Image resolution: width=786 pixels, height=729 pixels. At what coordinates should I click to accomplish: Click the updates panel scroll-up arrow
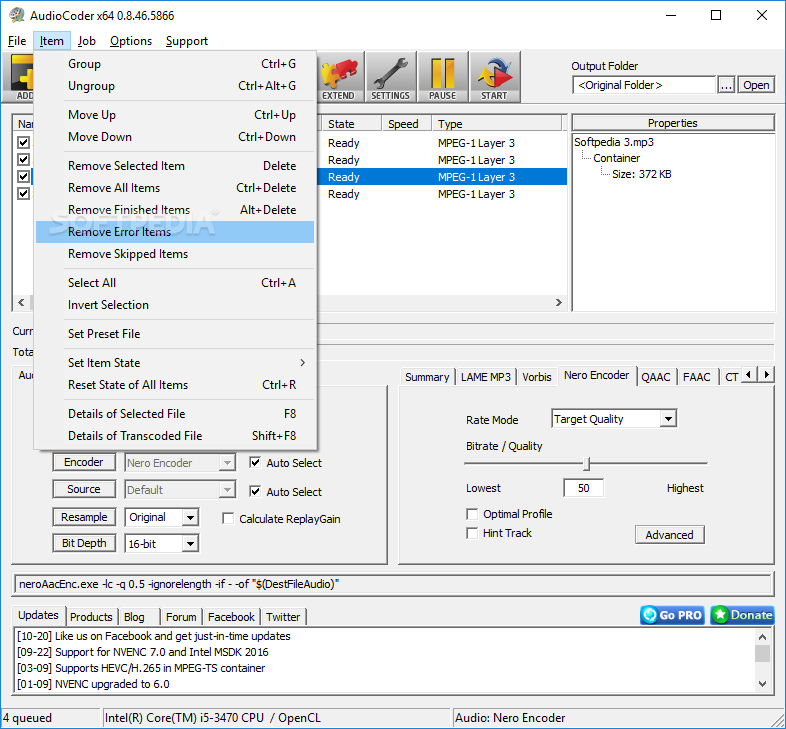[762, 637]
